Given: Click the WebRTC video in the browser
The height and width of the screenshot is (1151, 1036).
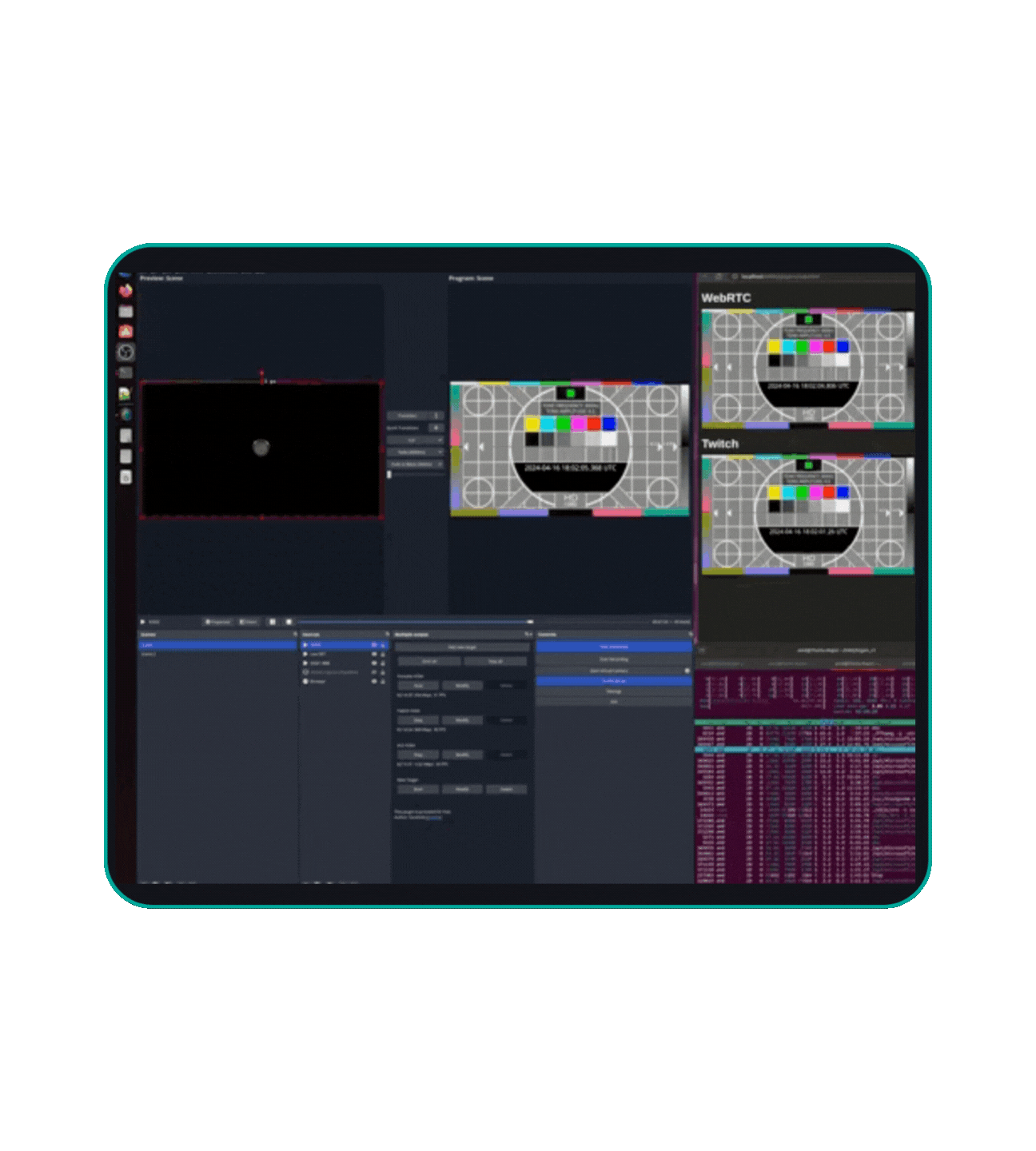Looking at the screenshot, I should click(807, 368).
